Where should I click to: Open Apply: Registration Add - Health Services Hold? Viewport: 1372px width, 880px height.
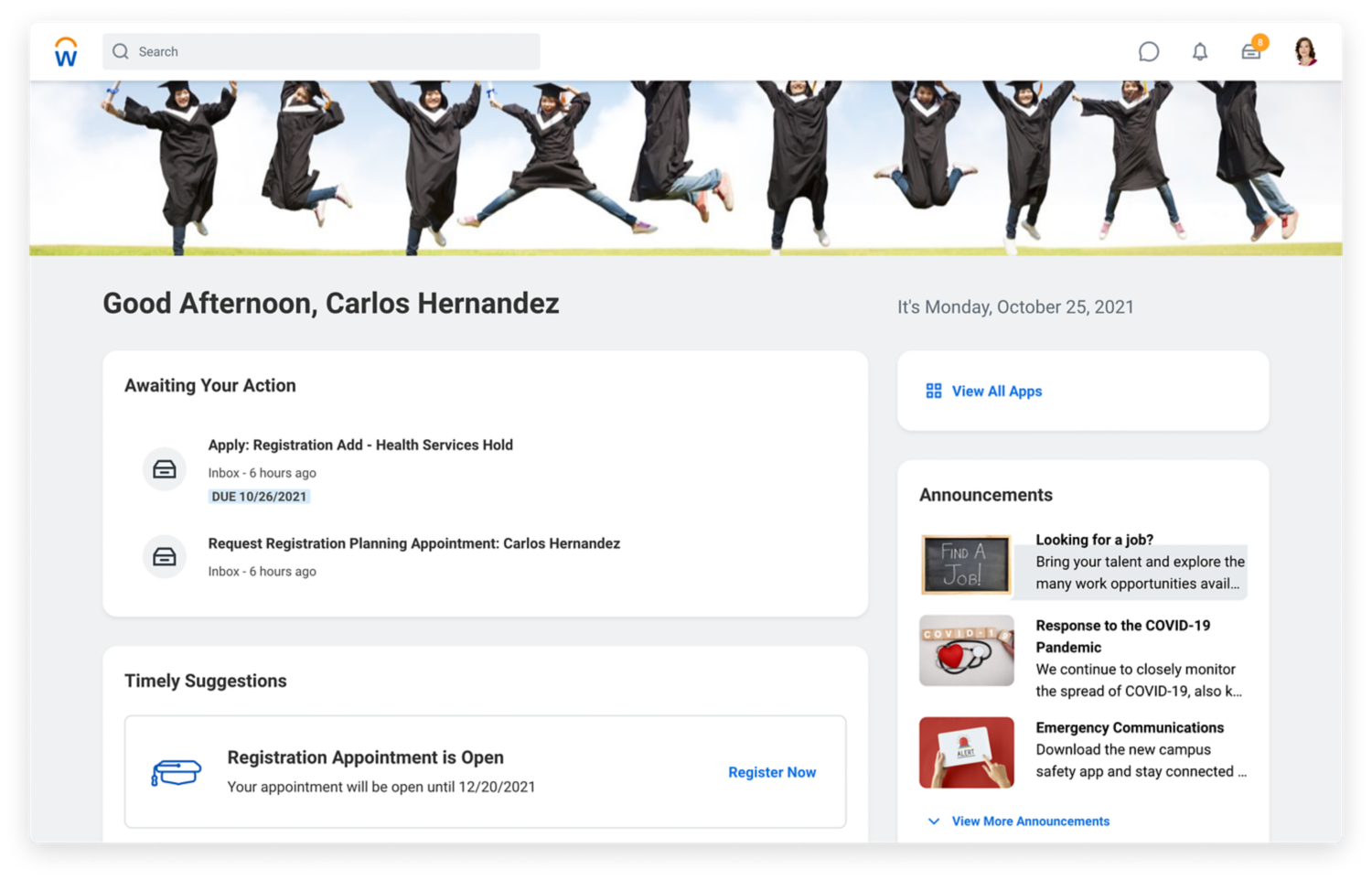click(x=359, y=445)
